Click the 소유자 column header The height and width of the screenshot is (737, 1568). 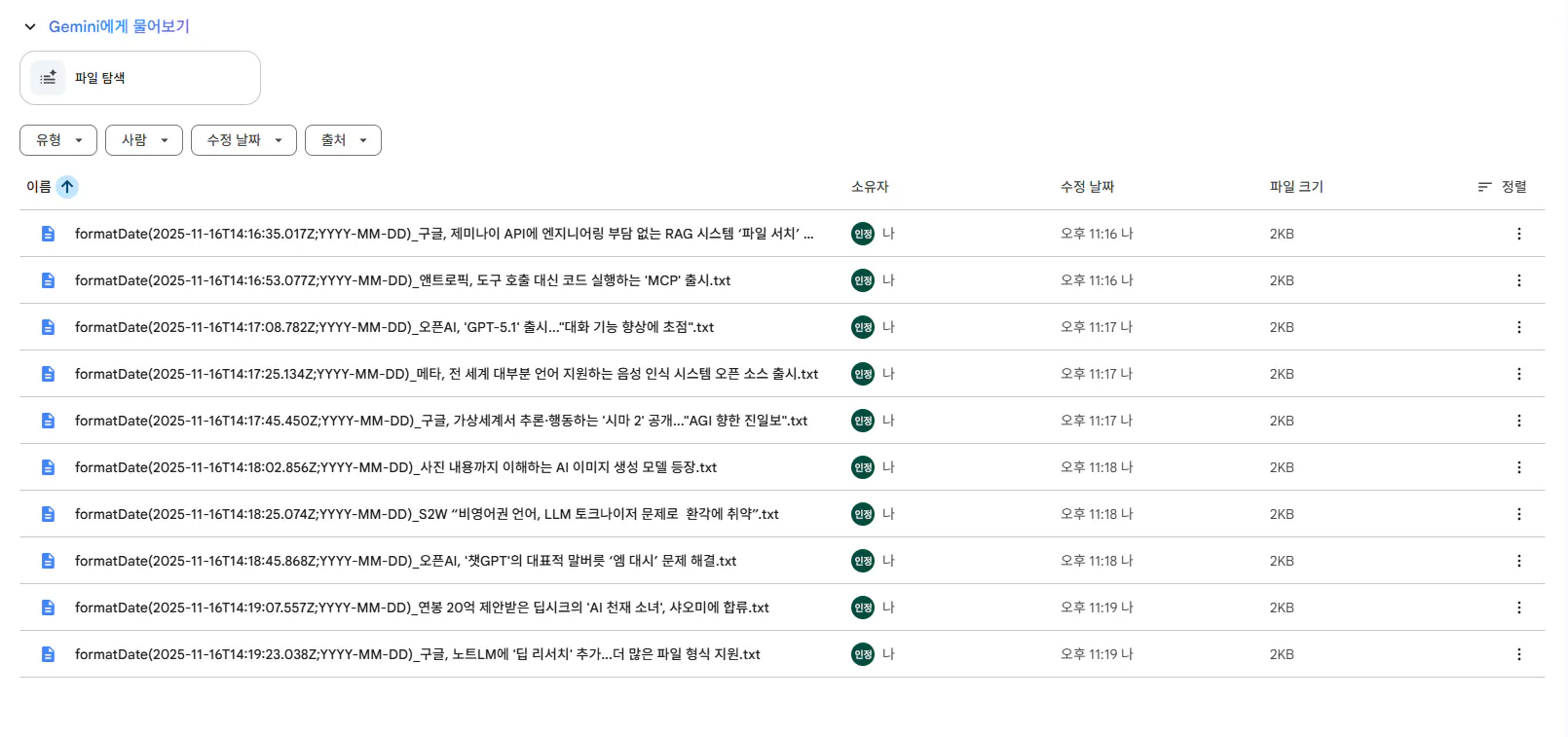click(870, 187)
